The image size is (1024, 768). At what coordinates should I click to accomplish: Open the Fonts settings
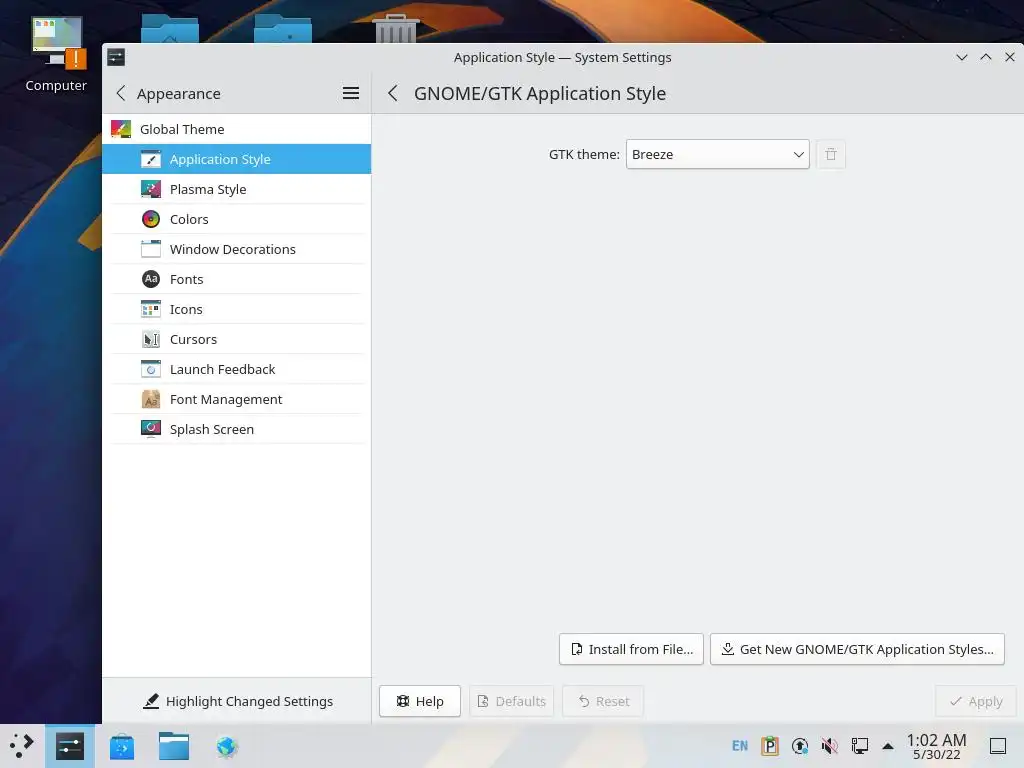pyautogui.click(x=236, y=280)
